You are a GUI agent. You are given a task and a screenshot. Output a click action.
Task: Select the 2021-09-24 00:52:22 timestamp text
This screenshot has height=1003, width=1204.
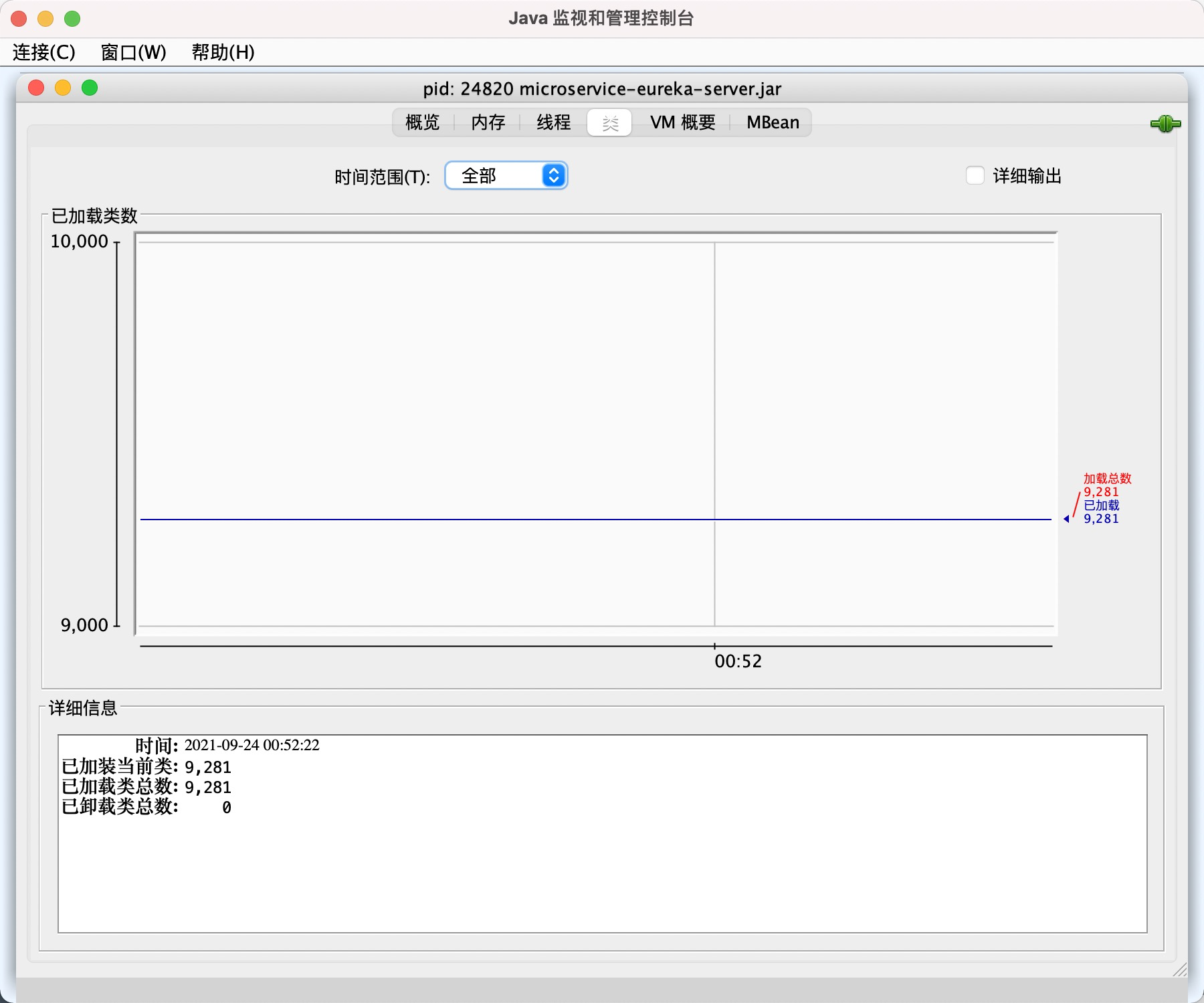pyautogui.click(x=251, y=746)
